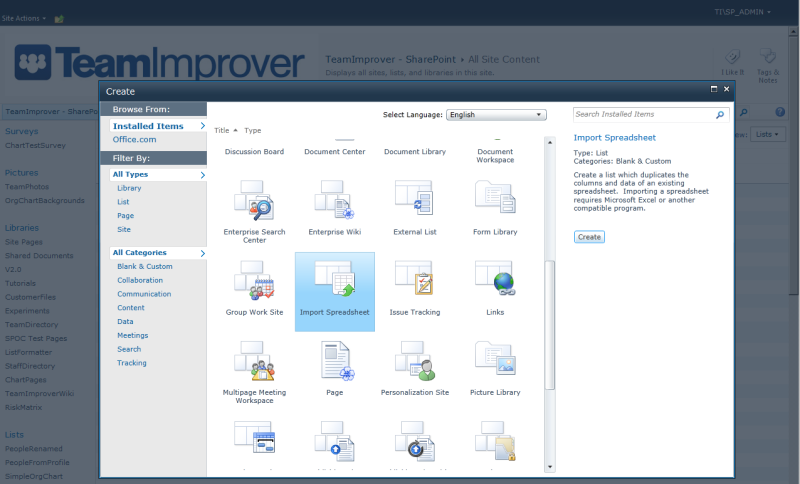Click the template list scrollbar thumb
Screen dimensions: 800x484
point(549,325)
